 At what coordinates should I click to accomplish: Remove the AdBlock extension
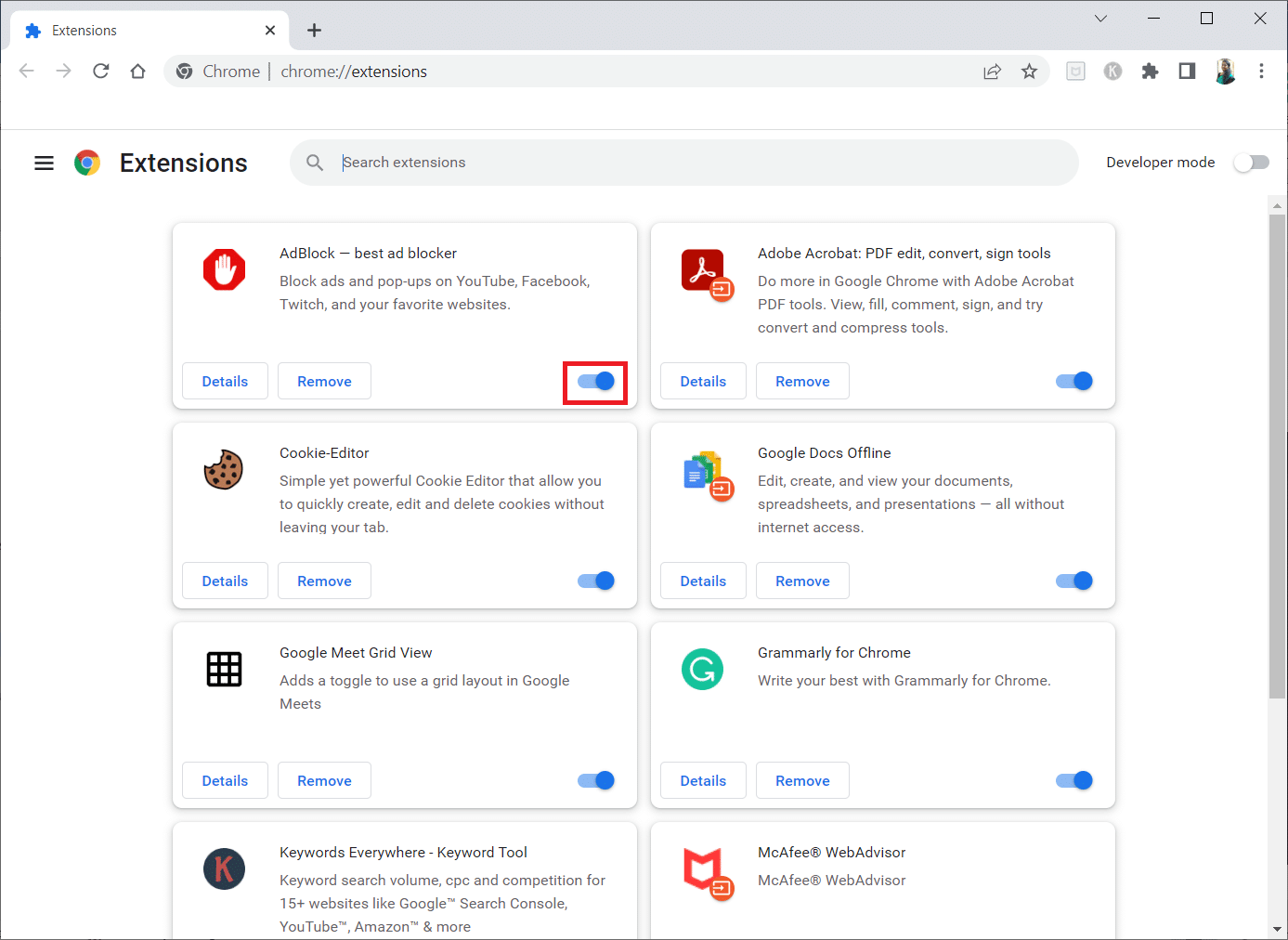coord(324,381)
